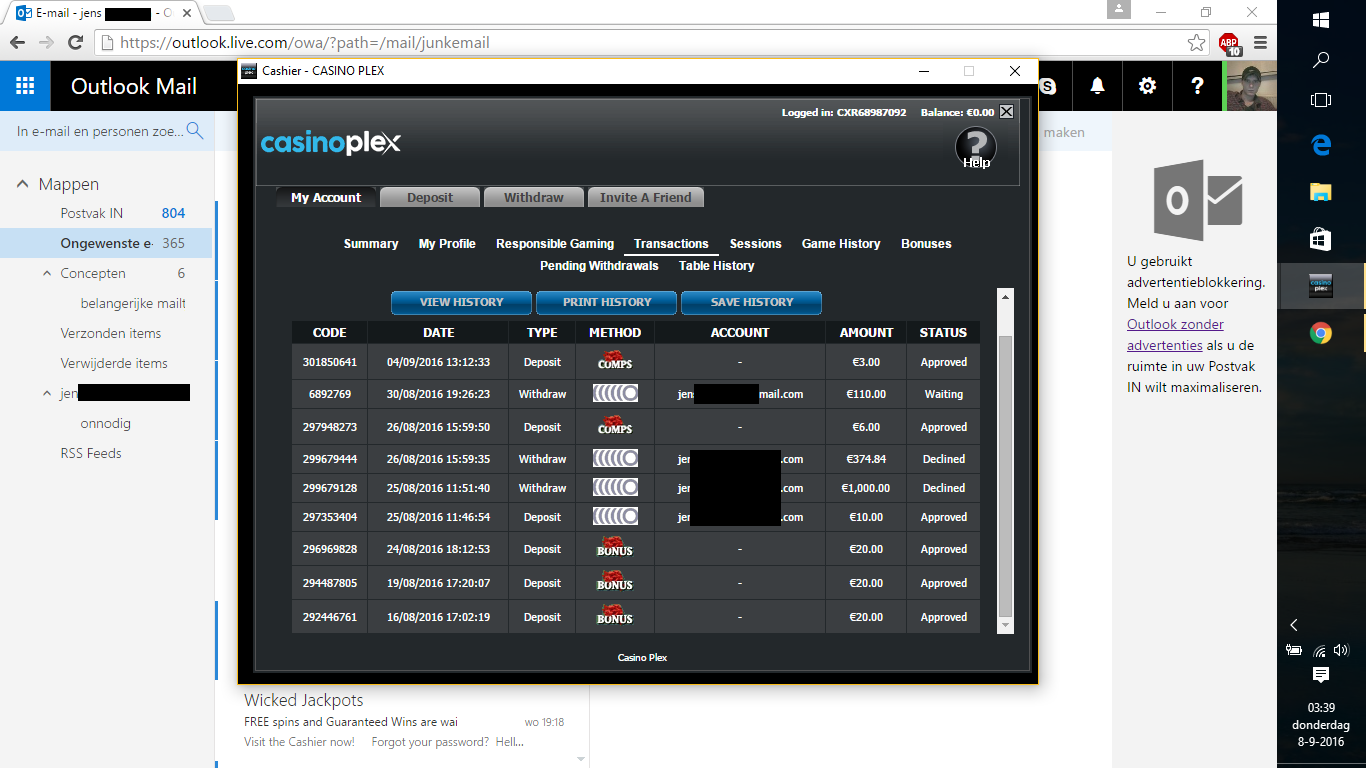Open the Outlook app launcher grid
The width and height of the screenshot is (1366, 768).
tap(25, 86)
